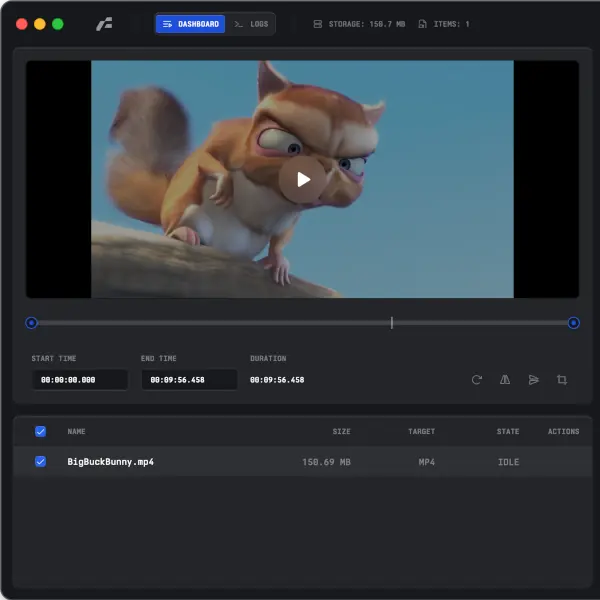Viewport: 600px width, 600px height.
Task: Select the crop video tool
Action: click(562, 380)
